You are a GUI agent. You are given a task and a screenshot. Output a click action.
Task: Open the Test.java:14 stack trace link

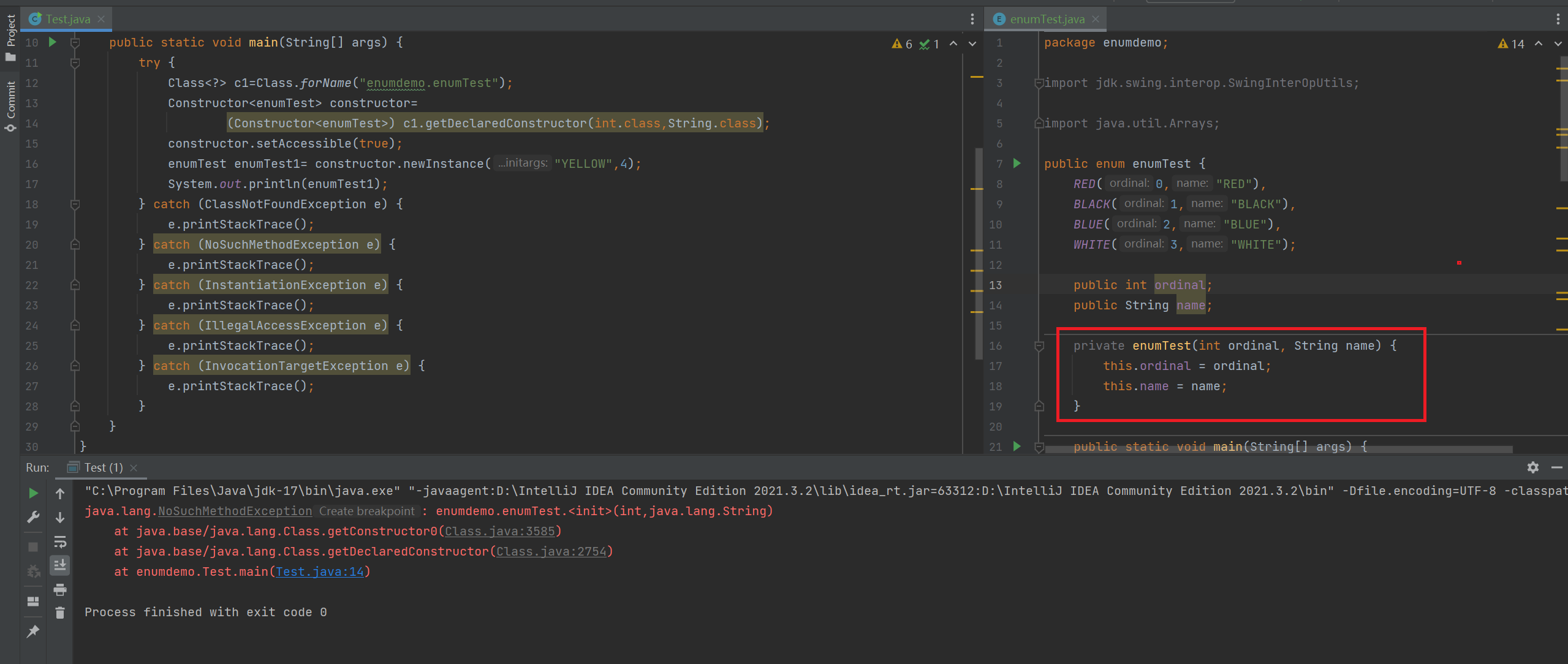point(320,572)
